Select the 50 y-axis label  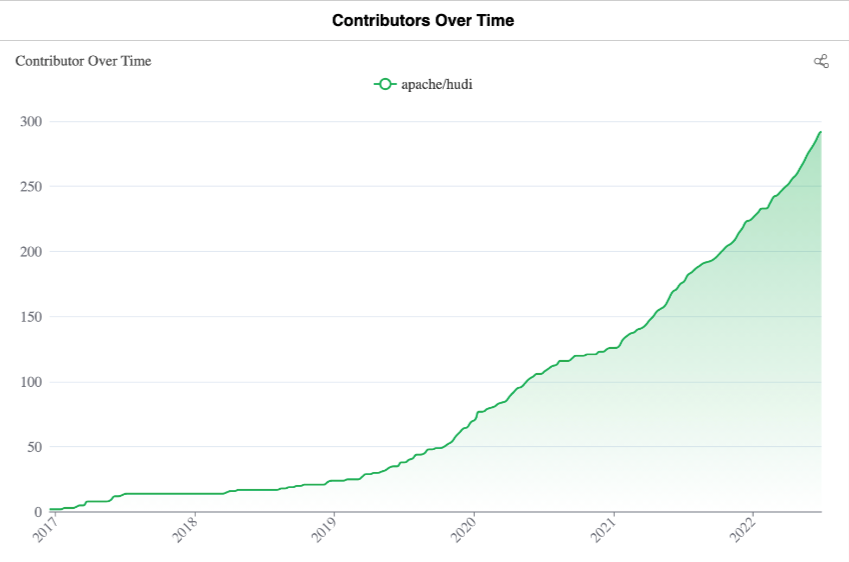35,447
